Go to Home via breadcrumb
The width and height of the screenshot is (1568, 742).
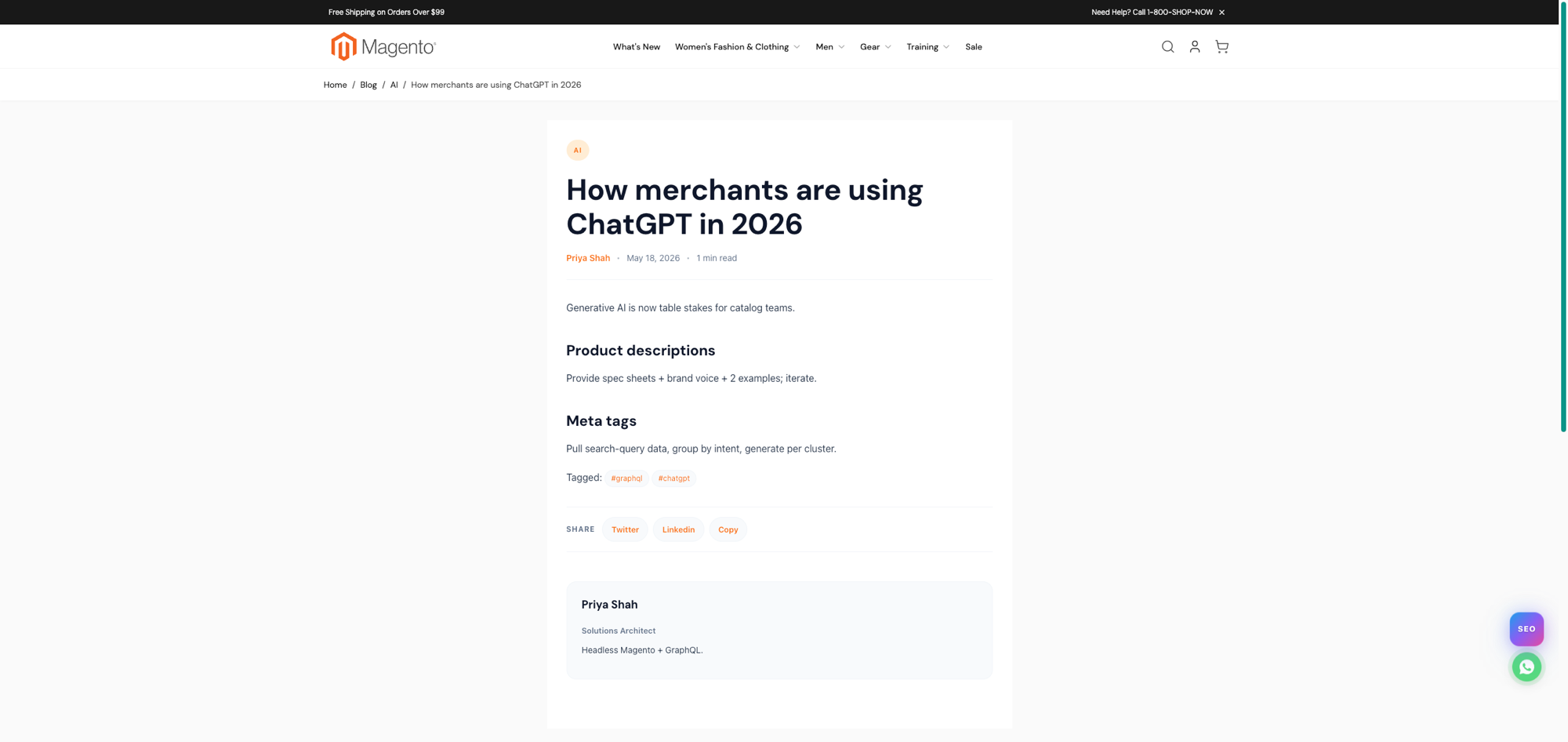pos(336,85)
